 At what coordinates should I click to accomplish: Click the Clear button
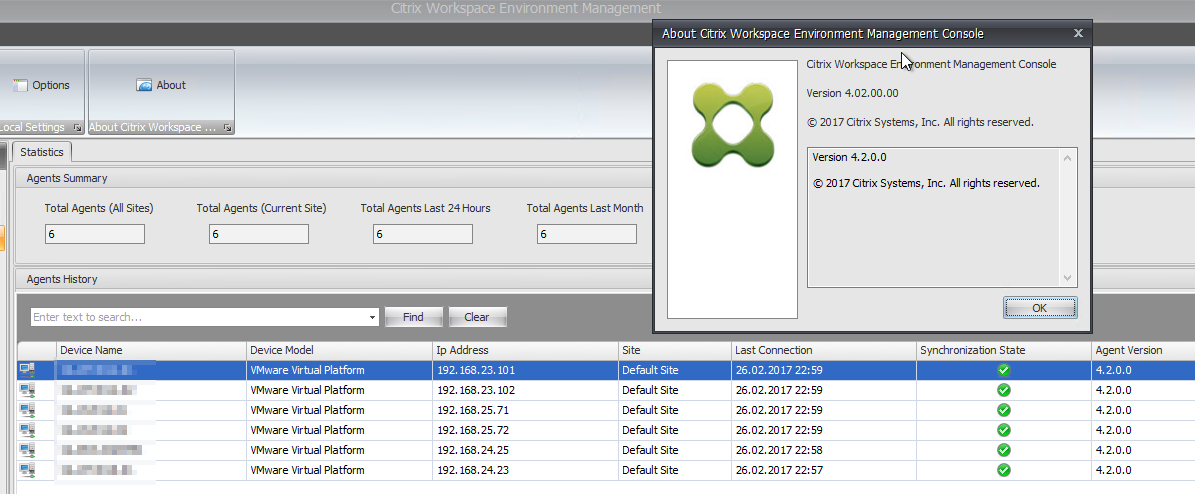click(477, 317)
